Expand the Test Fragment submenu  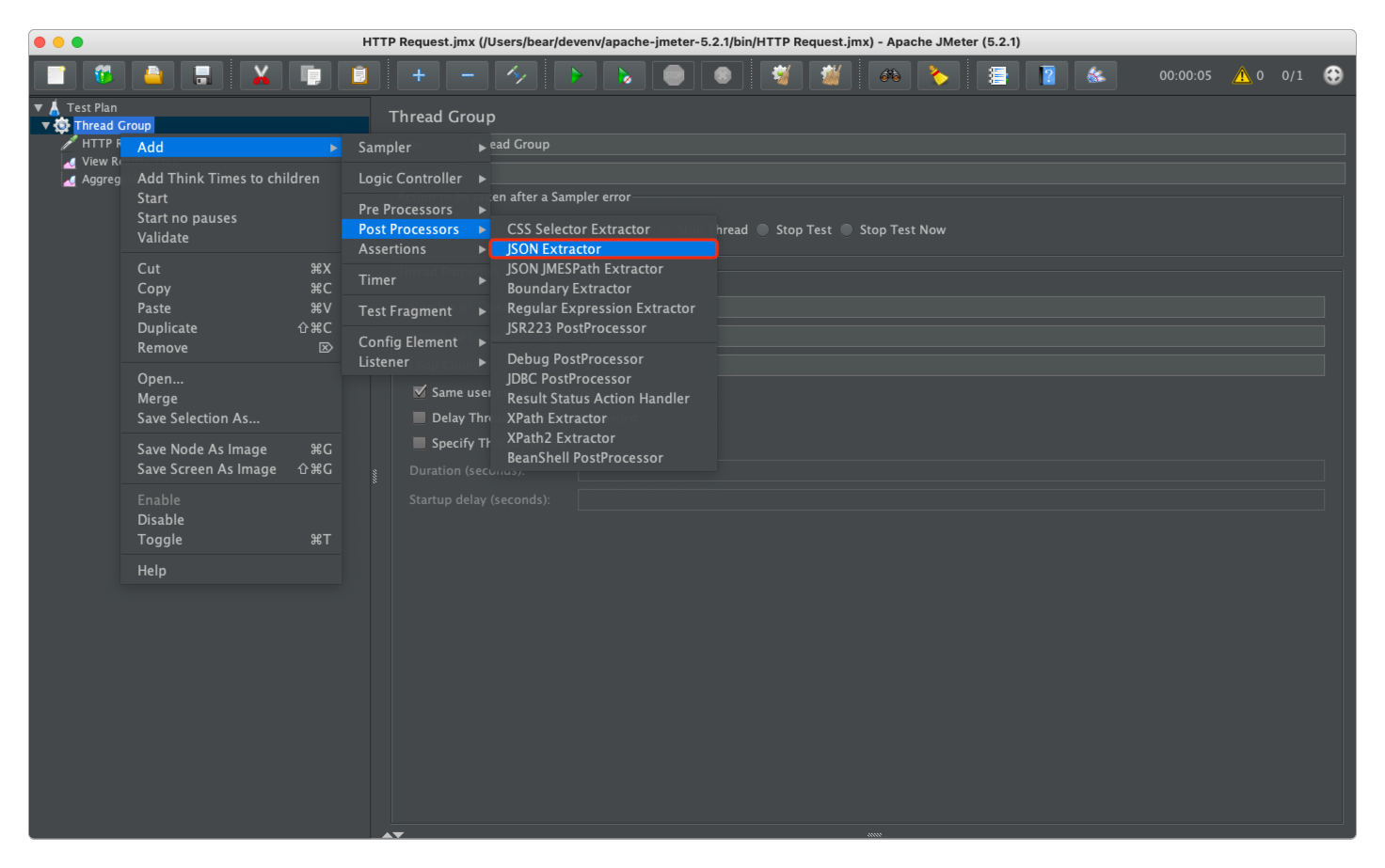pyautogui.click(x=417, y=311)
